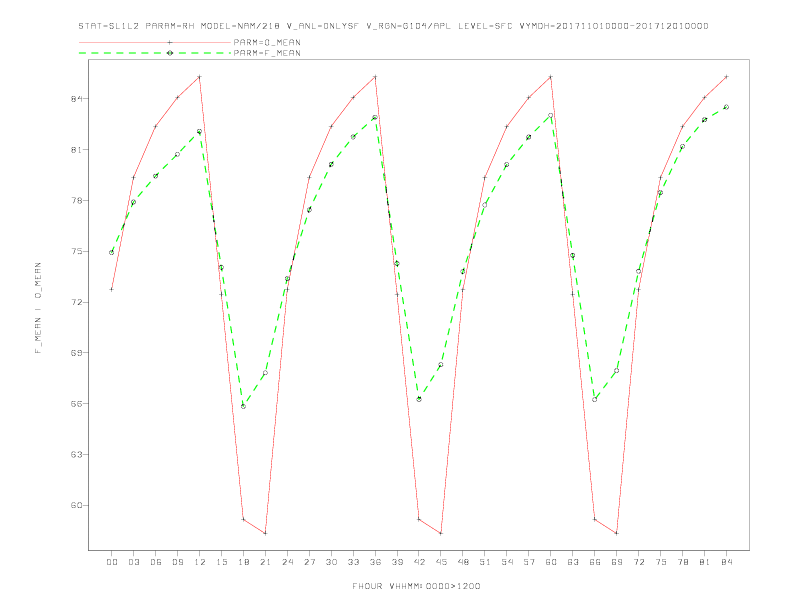Select the green F_MEAN point at hour 00
The width and height of the screenshot is (792, 612).
tap(112, 252)
